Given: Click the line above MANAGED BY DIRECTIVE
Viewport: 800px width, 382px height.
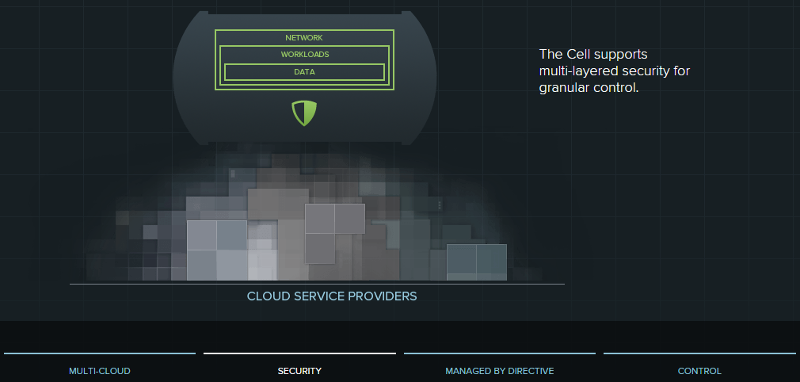Looking at the screenshot, I should tap(499, 353).
